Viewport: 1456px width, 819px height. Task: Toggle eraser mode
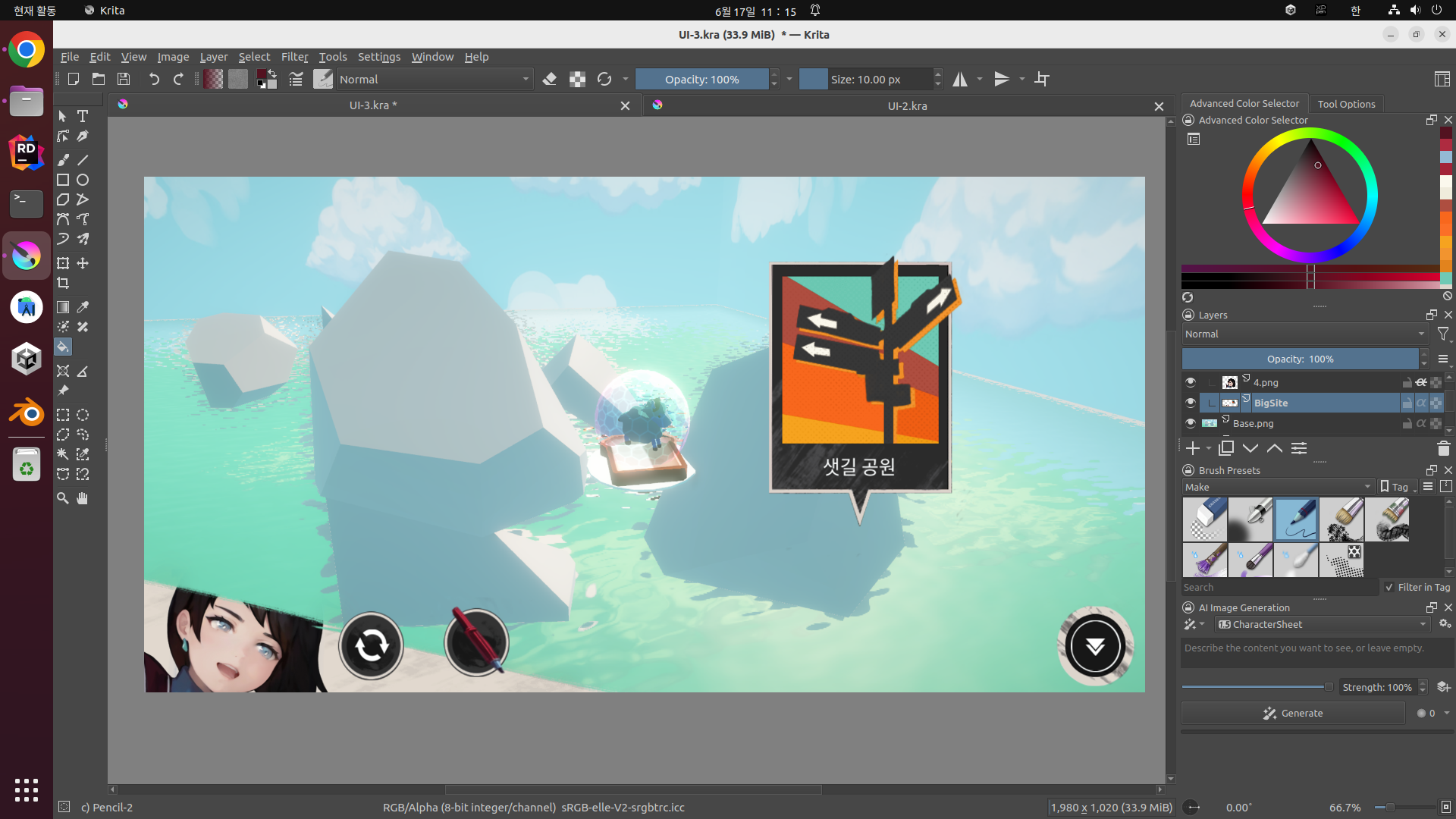[550, 79]
